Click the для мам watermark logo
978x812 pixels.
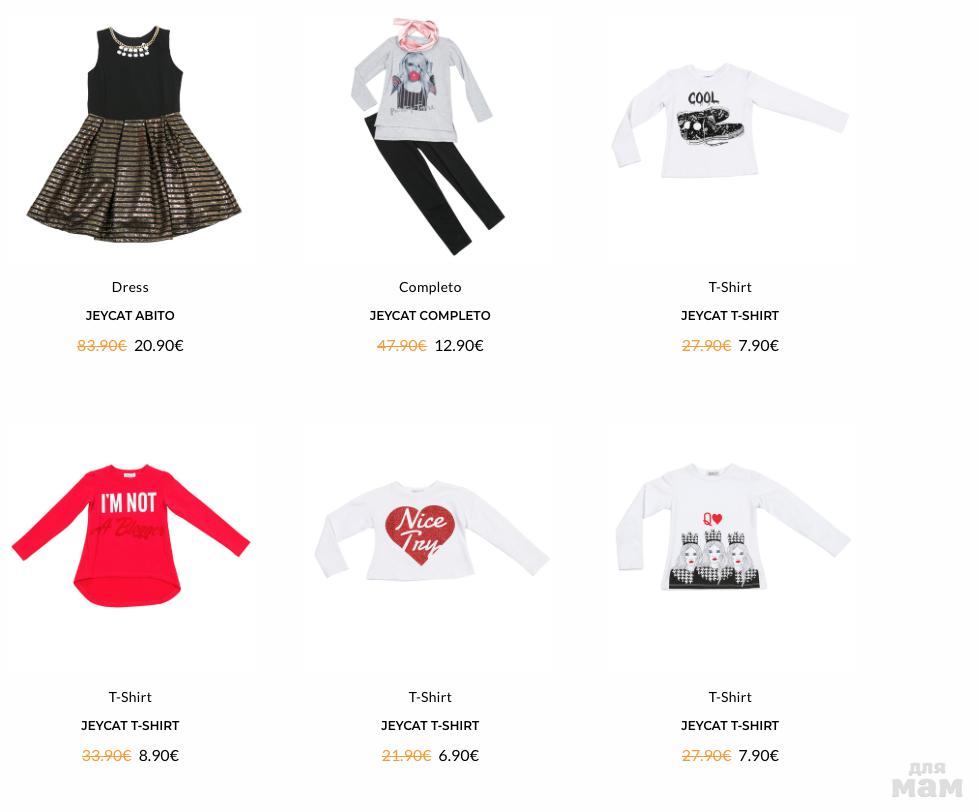(x=927, y=780)
